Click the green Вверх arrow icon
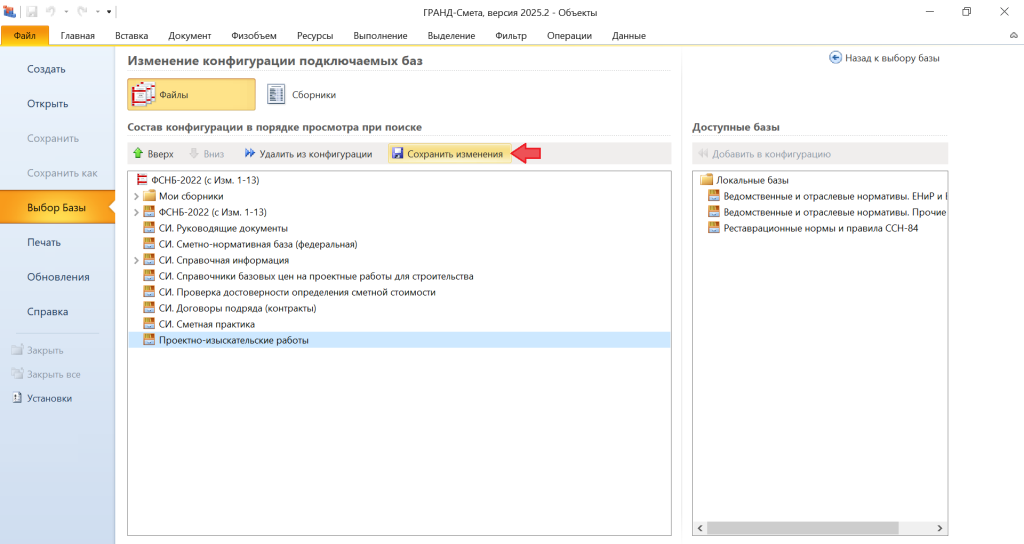 [x=138, y=154]
